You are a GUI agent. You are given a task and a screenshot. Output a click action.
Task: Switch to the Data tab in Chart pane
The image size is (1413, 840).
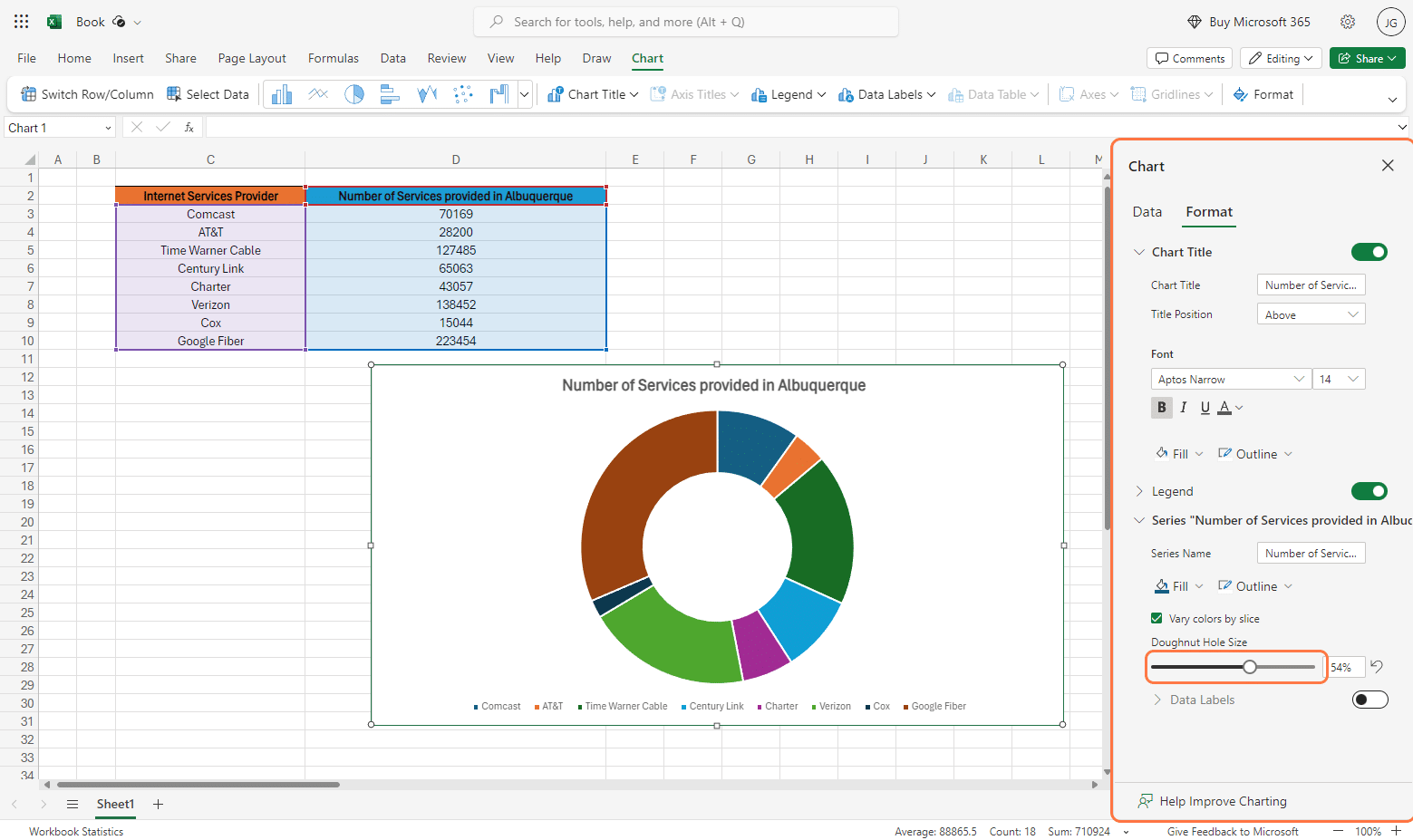point(1147,211)
